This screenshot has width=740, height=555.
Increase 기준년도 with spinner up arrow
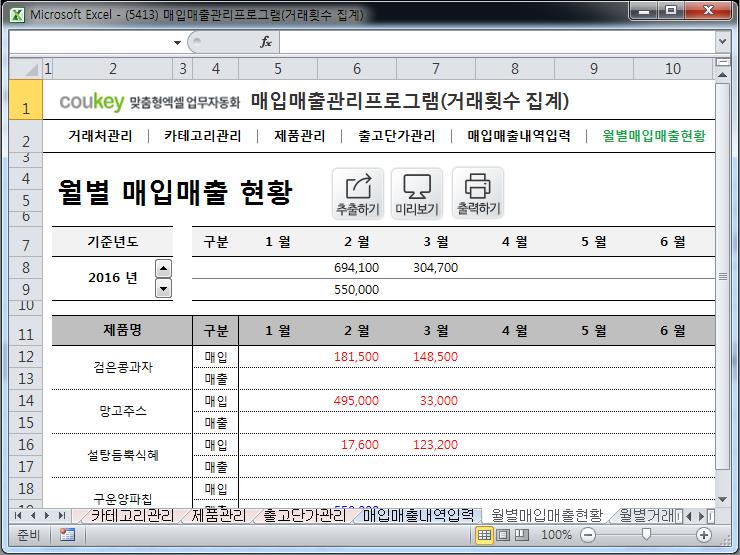click(163, 269)
